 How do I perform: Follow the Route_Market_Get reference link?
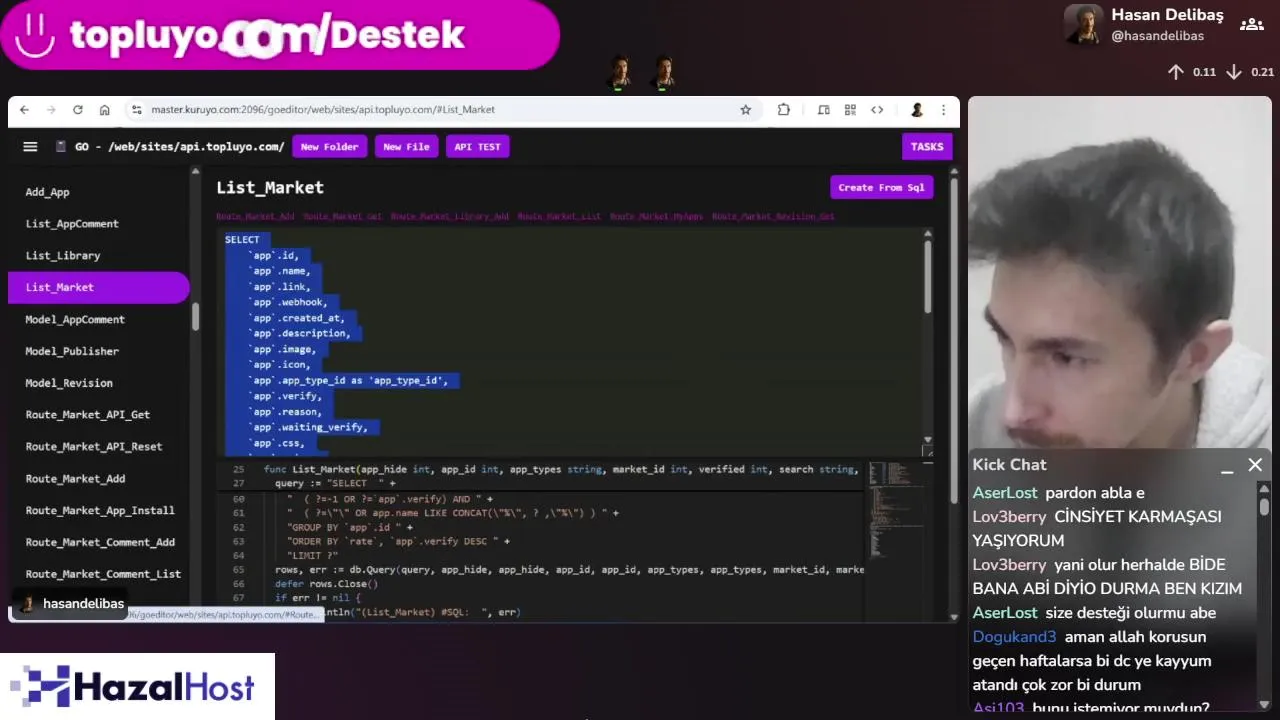click(343, 216)
